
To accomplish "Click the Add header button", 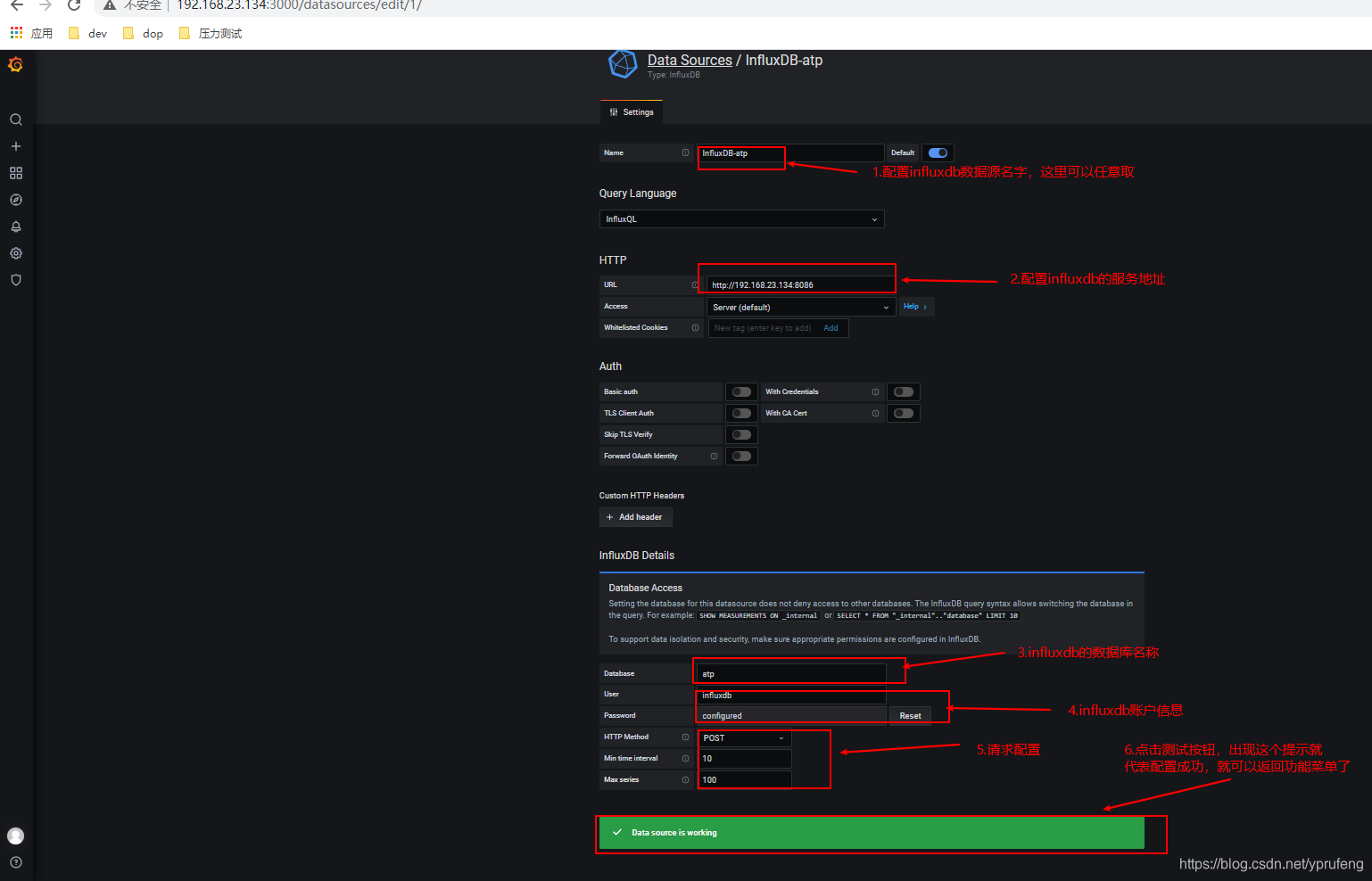I will pyautogui.click(x=635, y=517).
